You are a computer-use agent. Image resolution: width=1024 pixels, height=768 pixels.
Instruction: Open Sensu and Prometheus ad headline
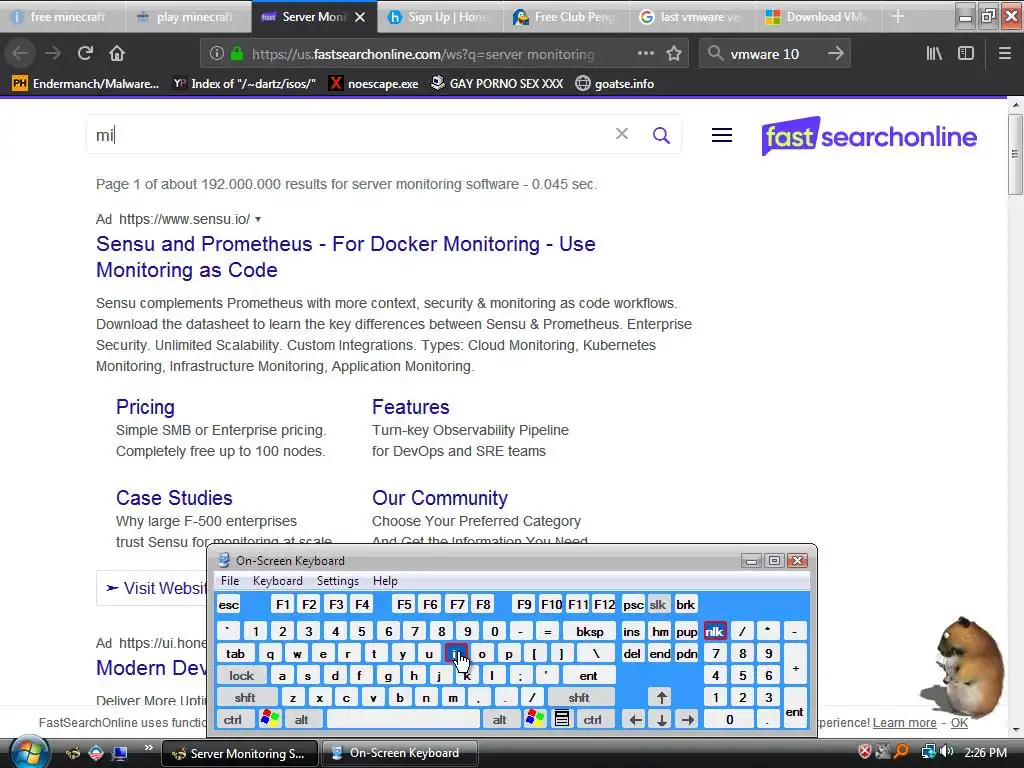pos(345,257)
